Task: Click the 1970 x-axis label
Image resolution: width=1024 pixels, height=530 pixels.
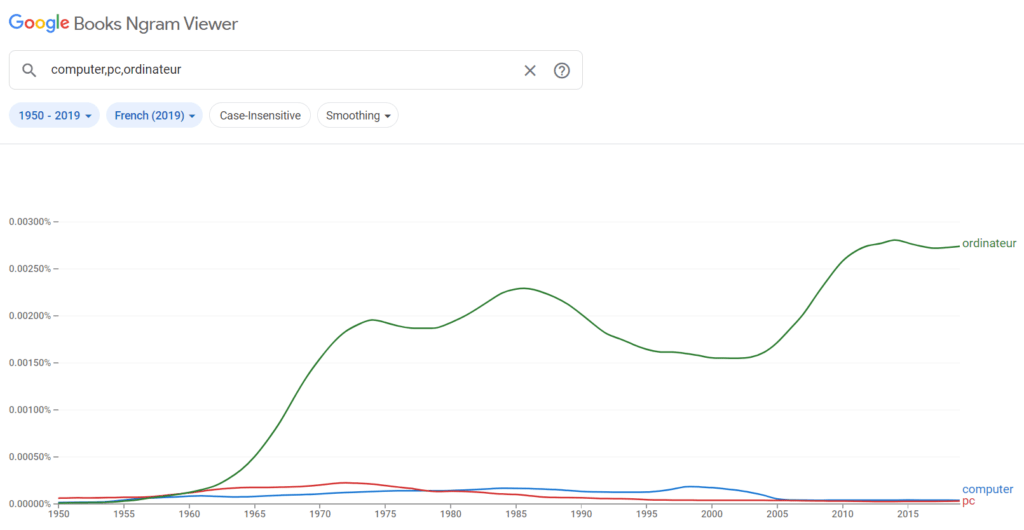Action: 320,515
